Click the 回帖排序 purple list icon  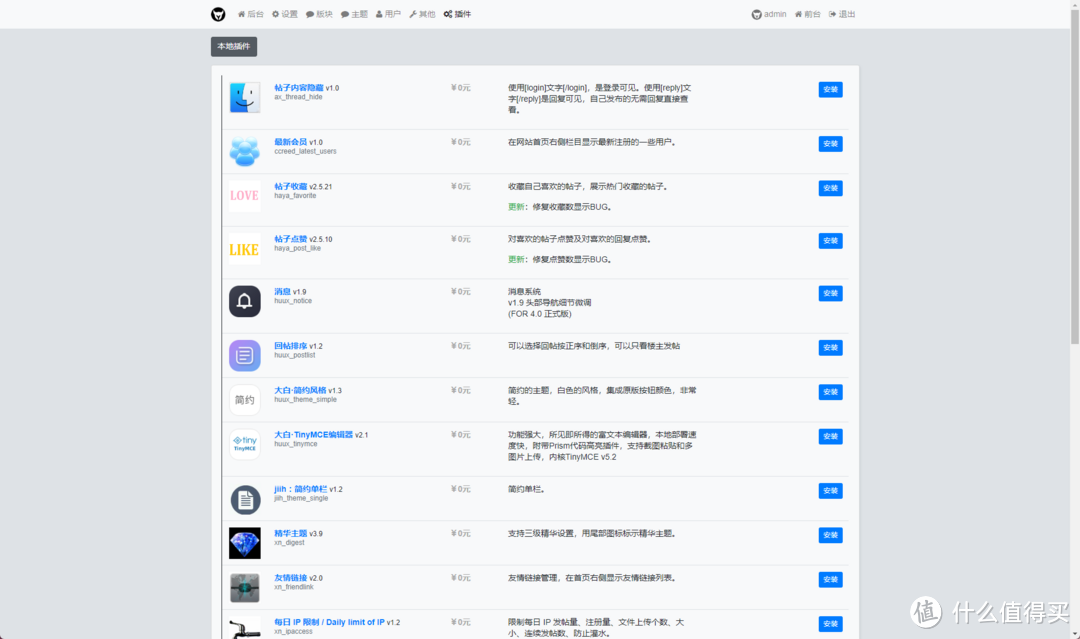[244, 355]
